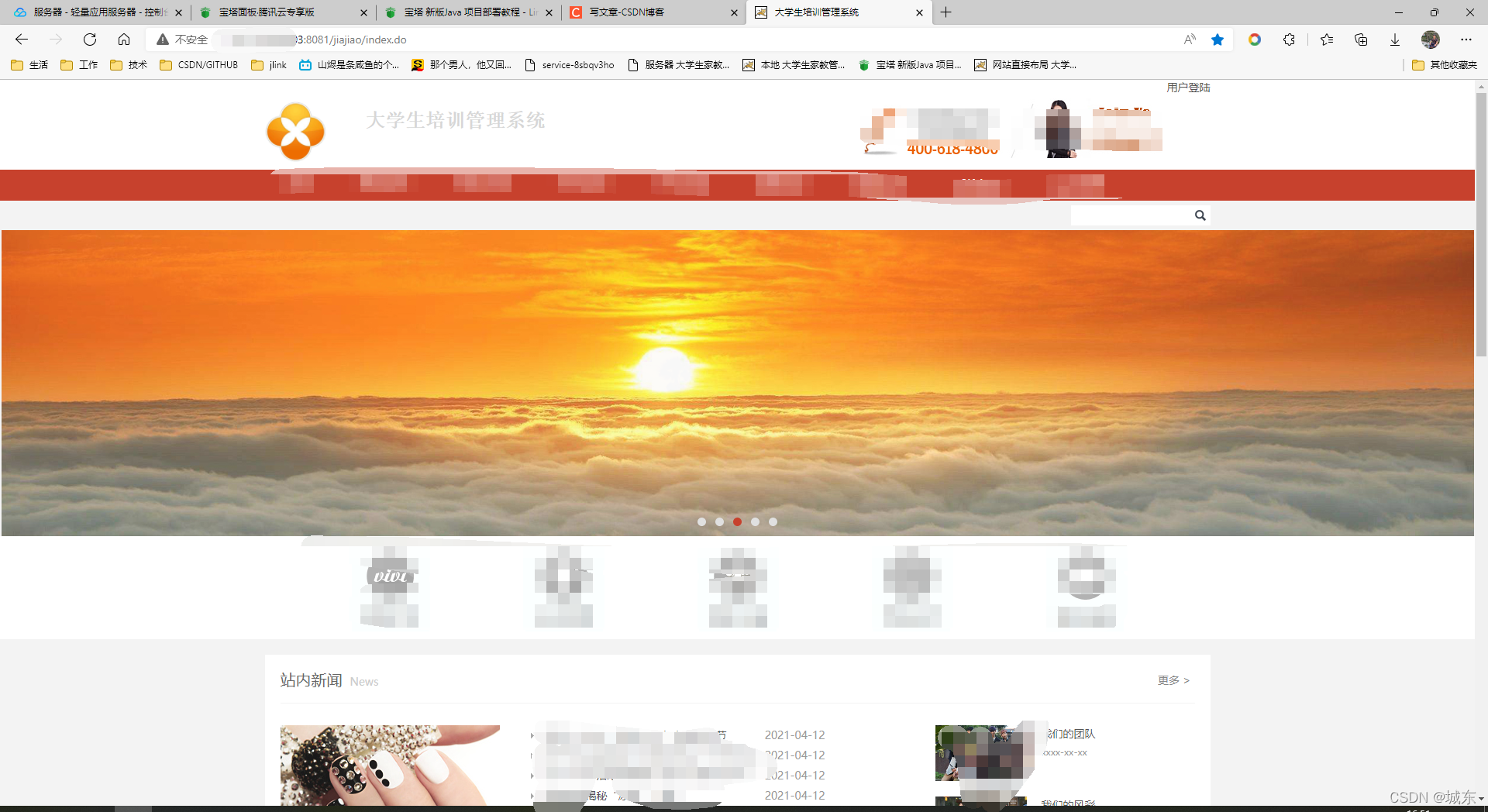The height and width of the screenshot is (812, 1488).
Task: Open the 网站直接布局 大学... bookmark
Action: (x=1025, y=65)
